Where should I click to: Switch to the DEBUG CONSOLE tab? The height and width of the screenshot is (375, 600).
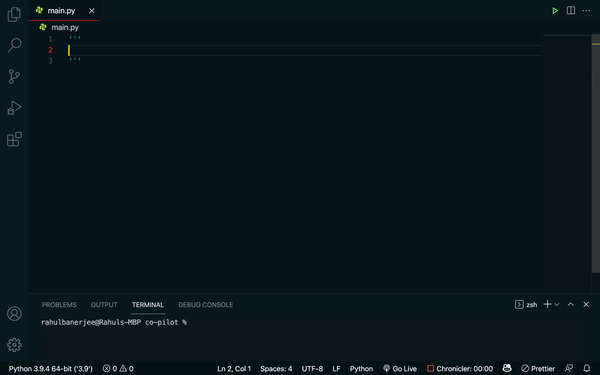205,305
